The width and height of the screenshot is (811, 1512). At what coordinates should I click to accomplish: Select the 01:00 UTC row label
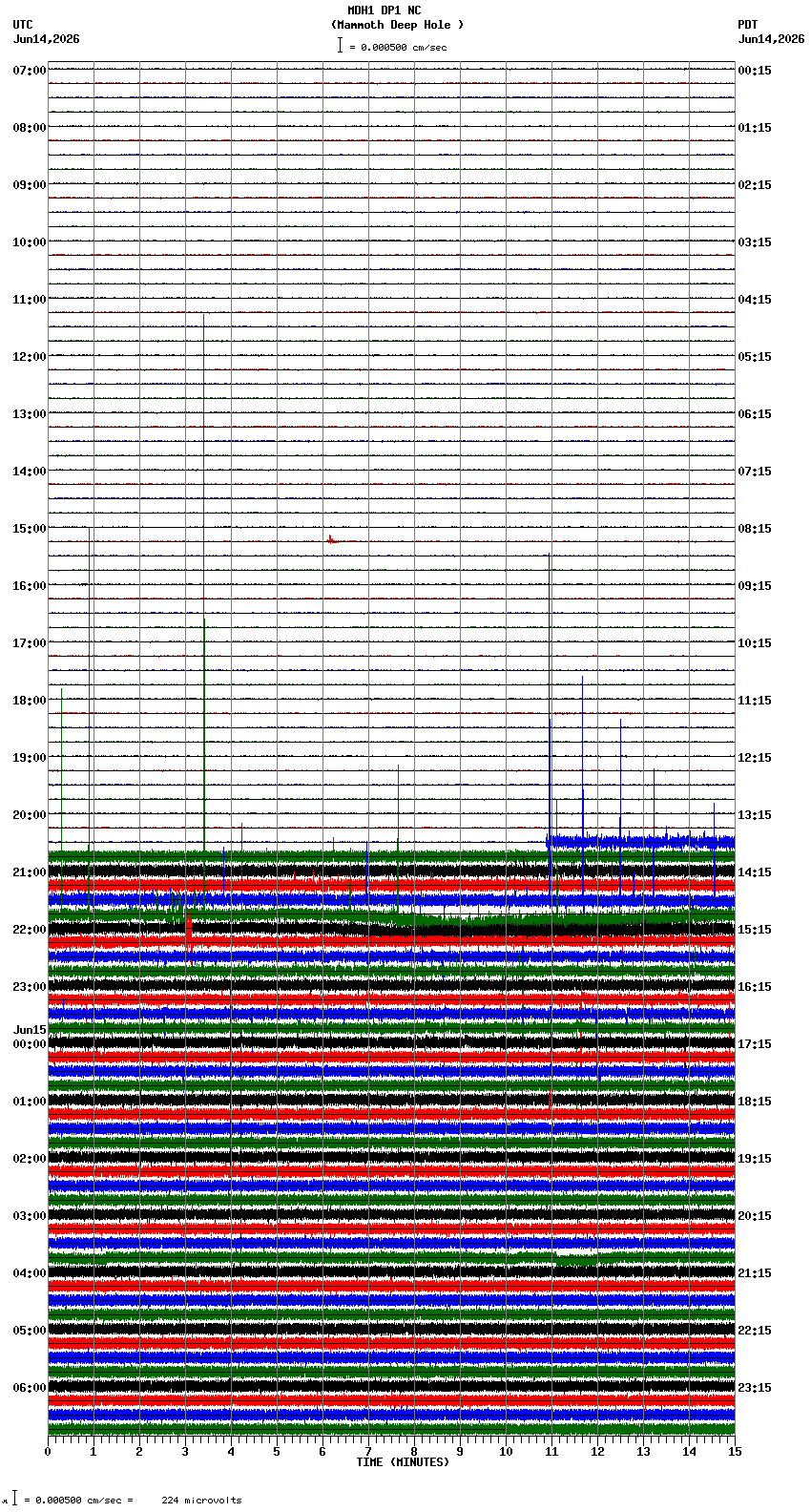click(30, 1102)
